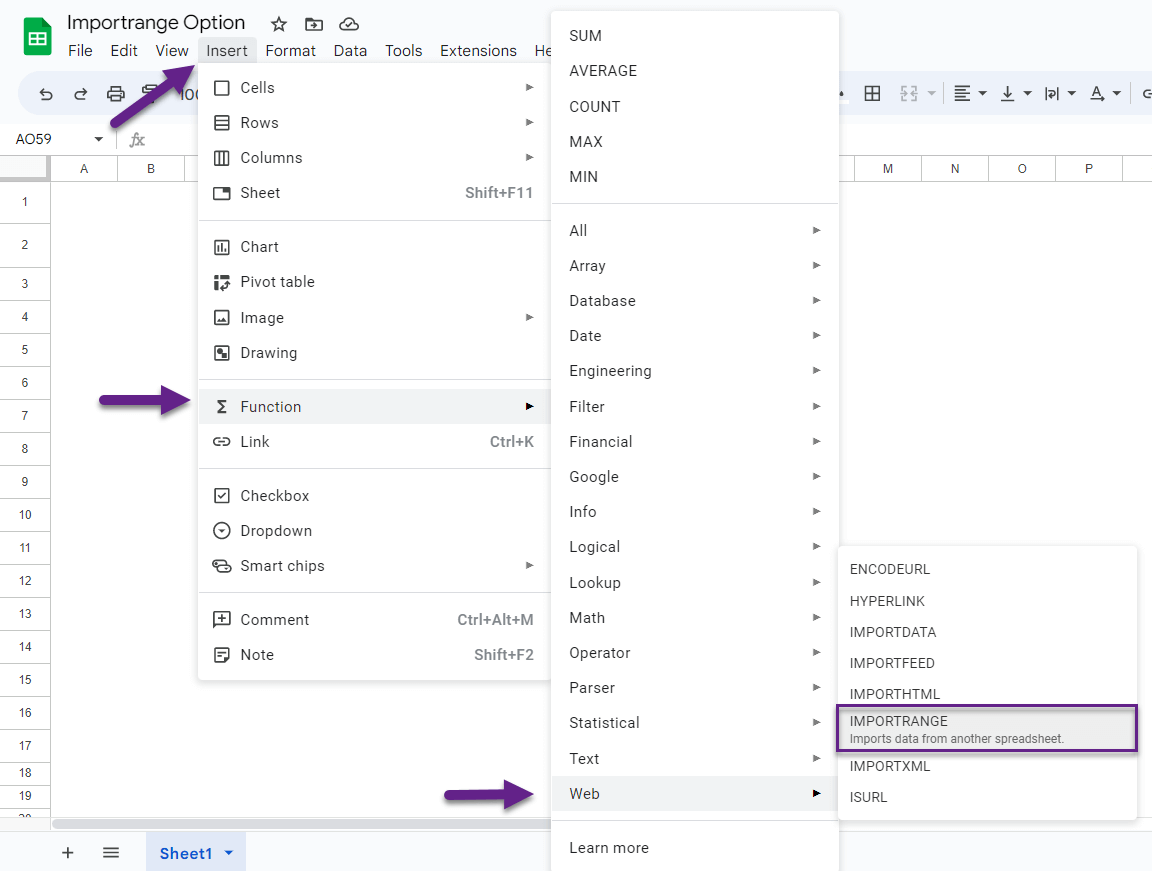Click the Undo icon
Screen dimensions: 1152x871
coord(46,93)
